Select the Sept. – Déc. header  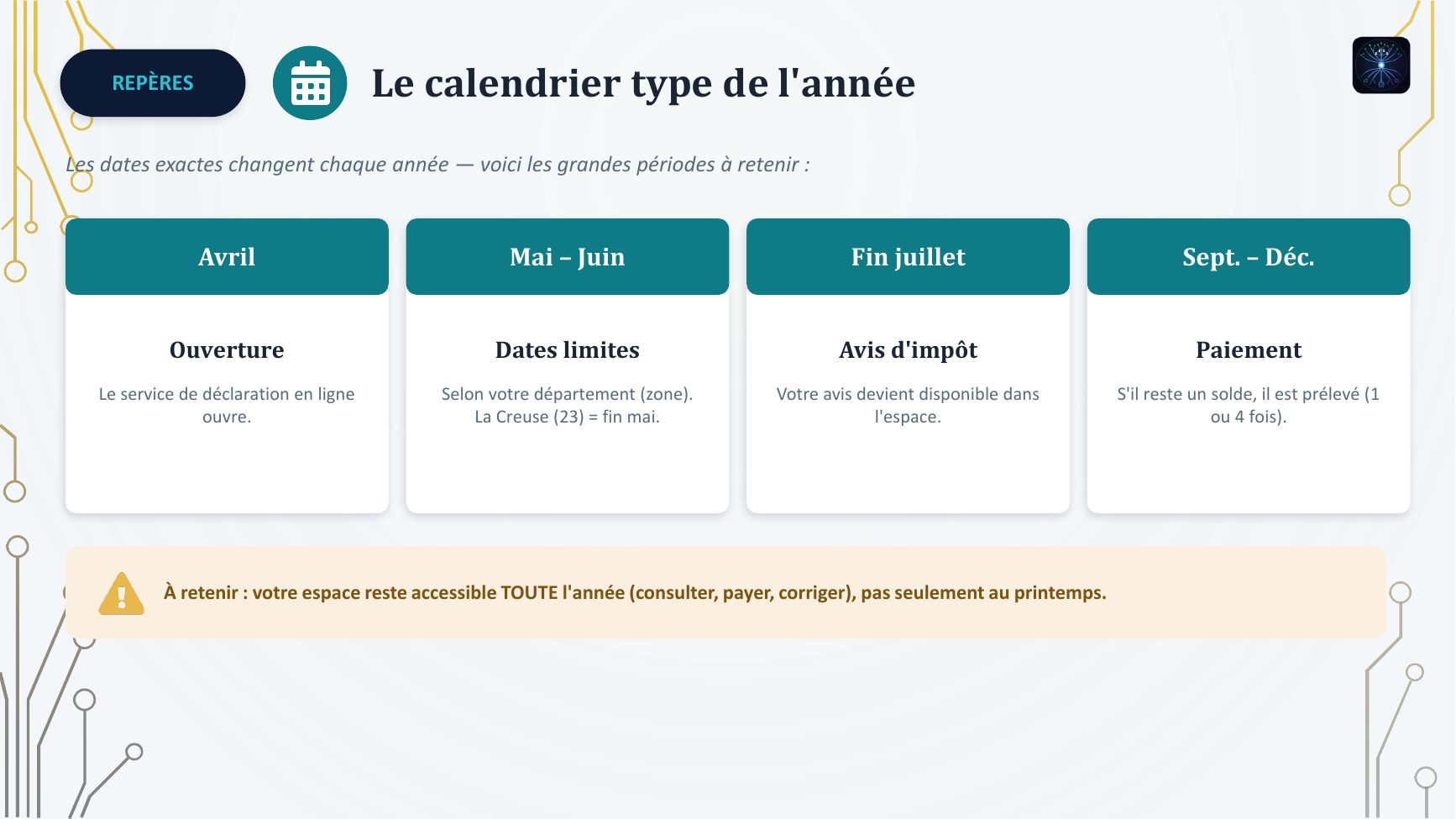1249,257
